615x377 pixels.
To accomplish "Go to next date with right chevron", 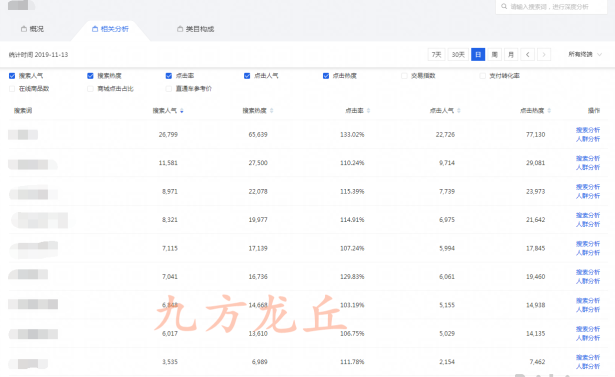I will 544,55.
